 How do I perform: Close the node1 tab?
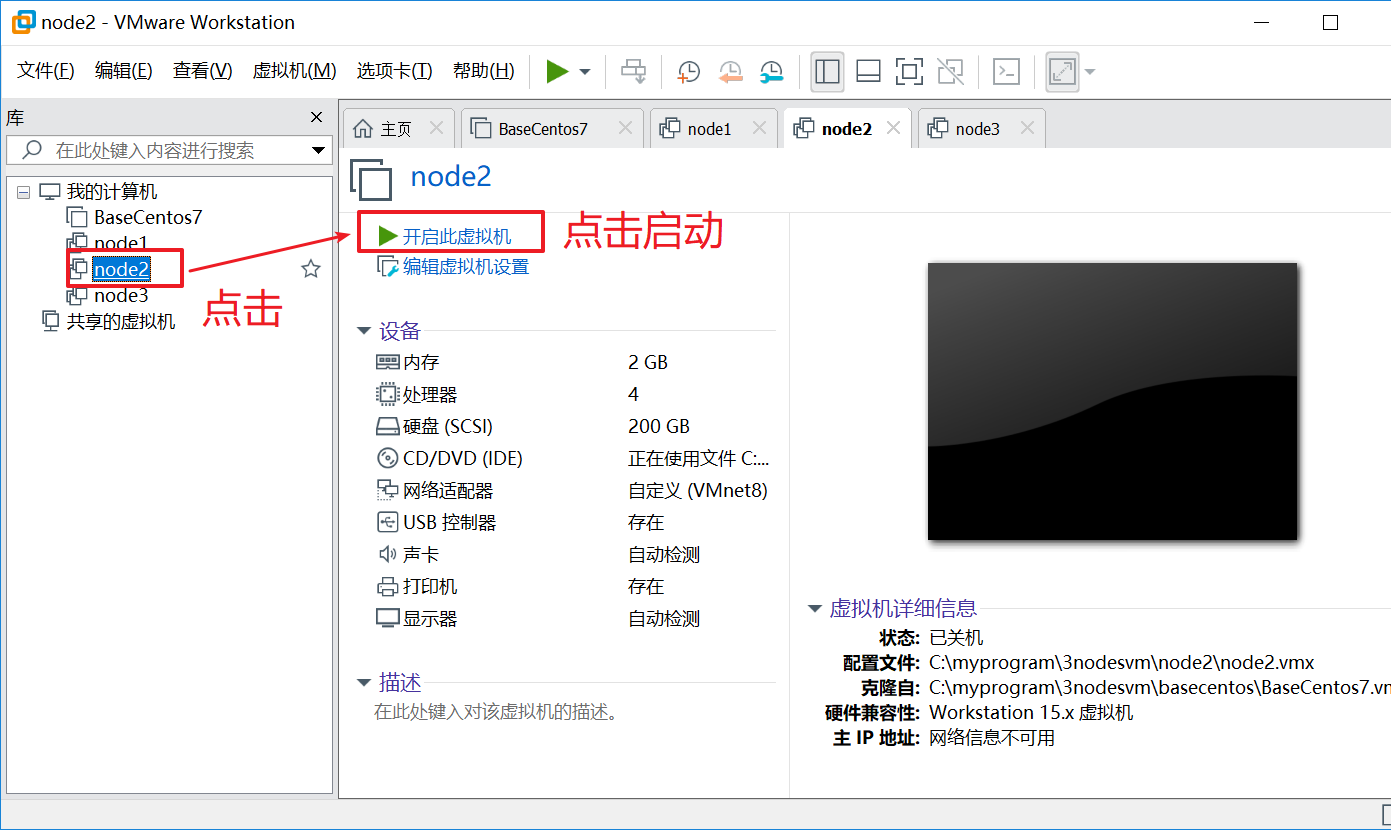click(x=759, y=128)
